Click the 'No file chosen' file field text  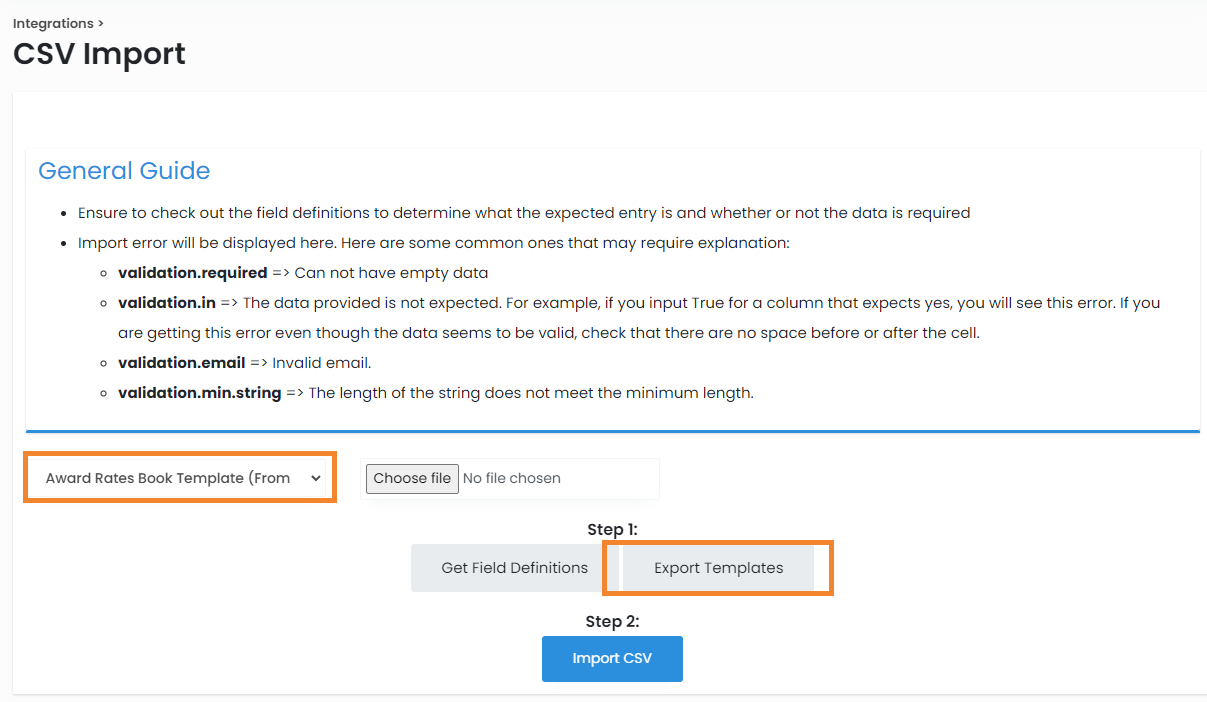(512, 478)
